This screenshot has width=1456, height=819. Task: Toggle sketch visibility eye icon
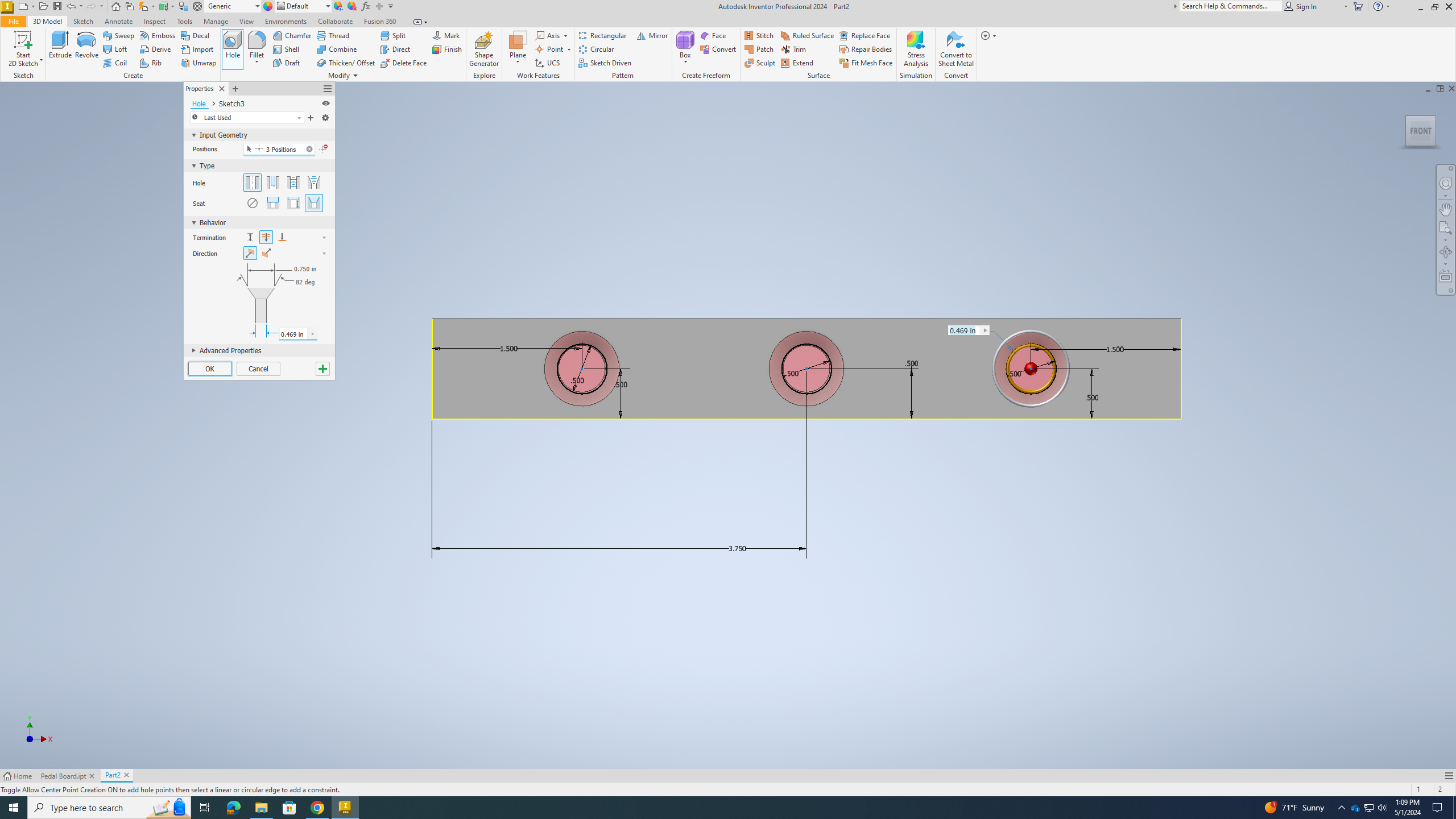coord(326,104)
